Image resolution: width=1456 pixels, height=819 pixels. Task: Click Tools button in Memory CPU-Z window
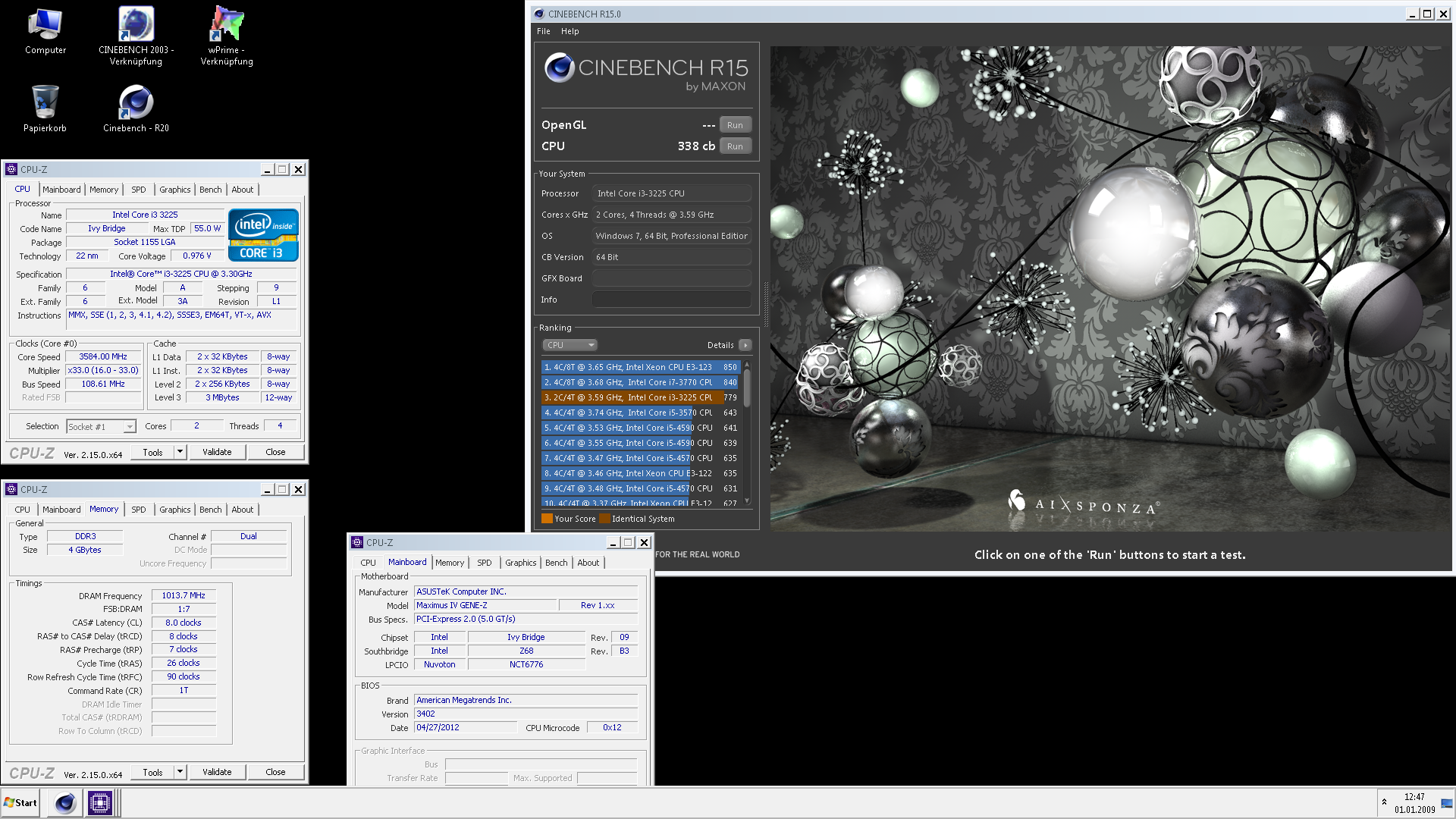[152, 772]
